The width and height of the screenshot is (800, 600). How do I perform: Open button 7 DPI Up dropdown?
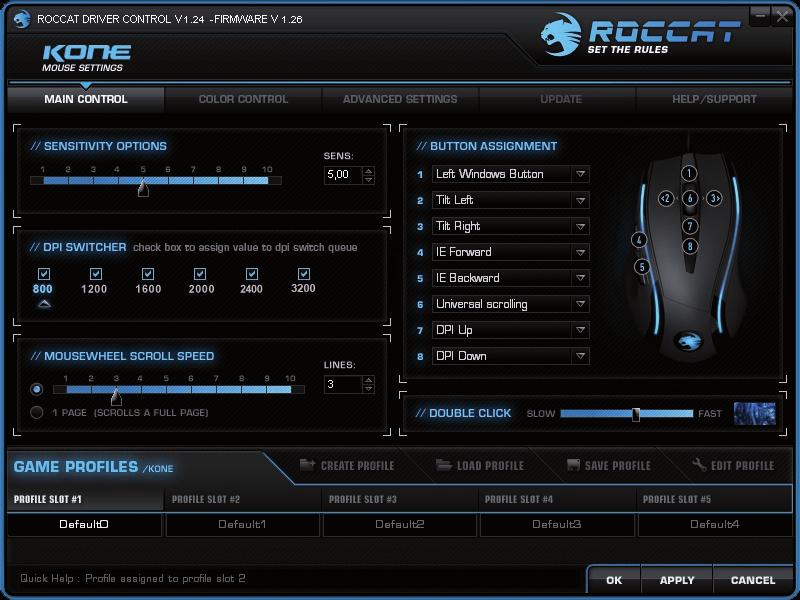pos(511,330)
